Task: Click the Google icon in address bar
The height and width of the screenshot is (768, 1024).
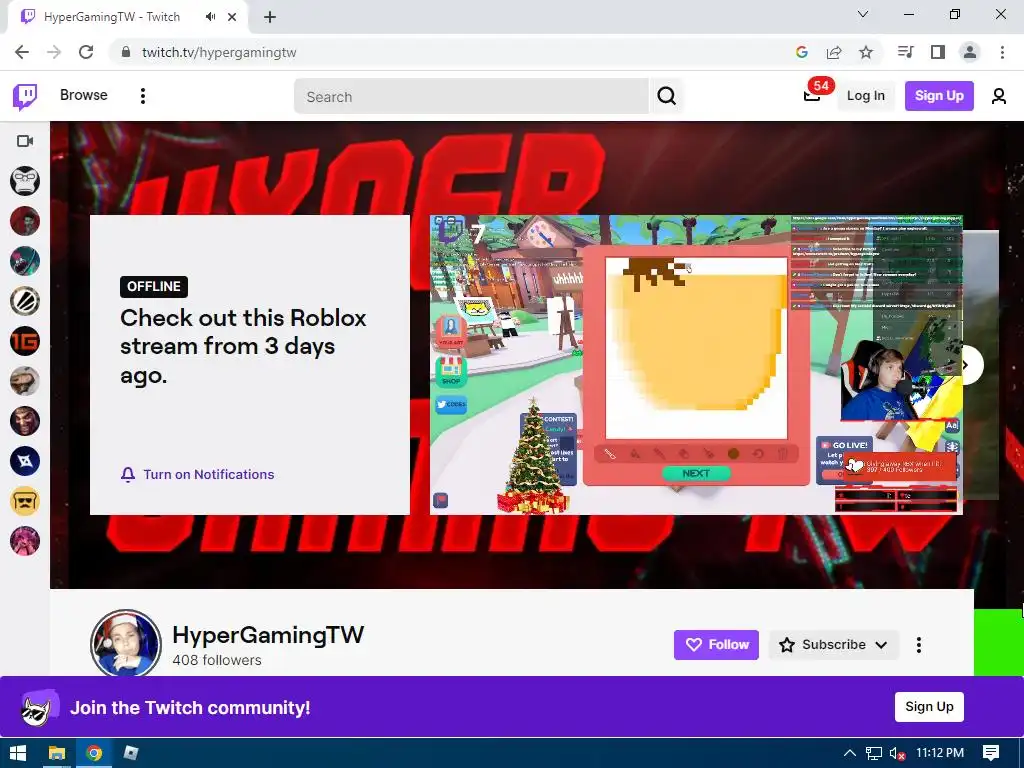Action: click(802, 52)
